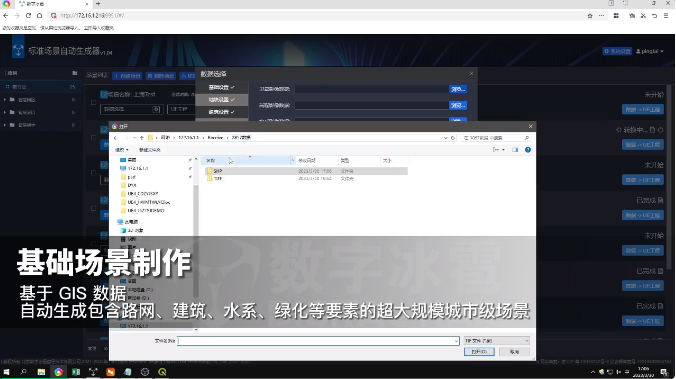This screenshot has width=676, height=379.
Task: Click the stop icon in the 转换中 row
Action: 660,130
